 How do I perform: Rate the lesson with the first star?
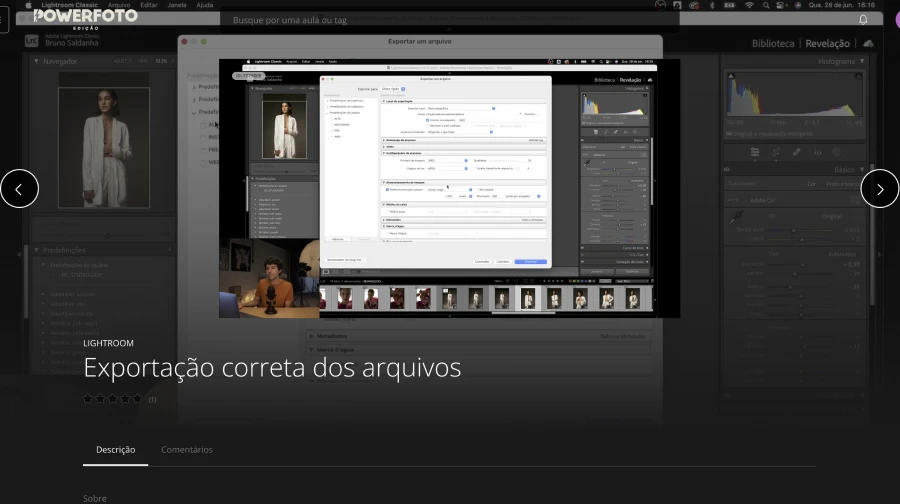pyautogui.click(x=87, y=399)
